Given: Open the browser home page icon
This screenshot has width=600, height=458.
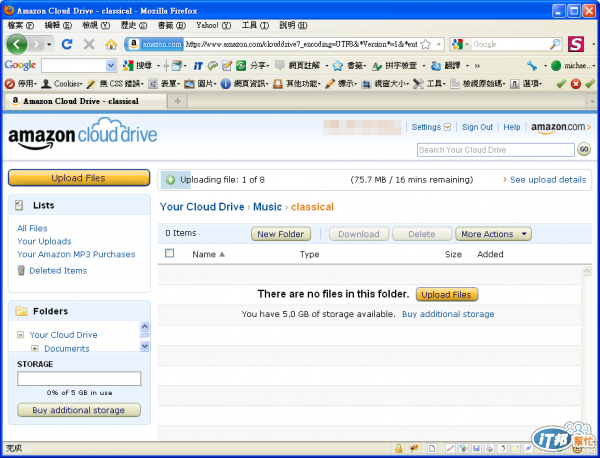Looking at the screenshot, I should point(111,44).
